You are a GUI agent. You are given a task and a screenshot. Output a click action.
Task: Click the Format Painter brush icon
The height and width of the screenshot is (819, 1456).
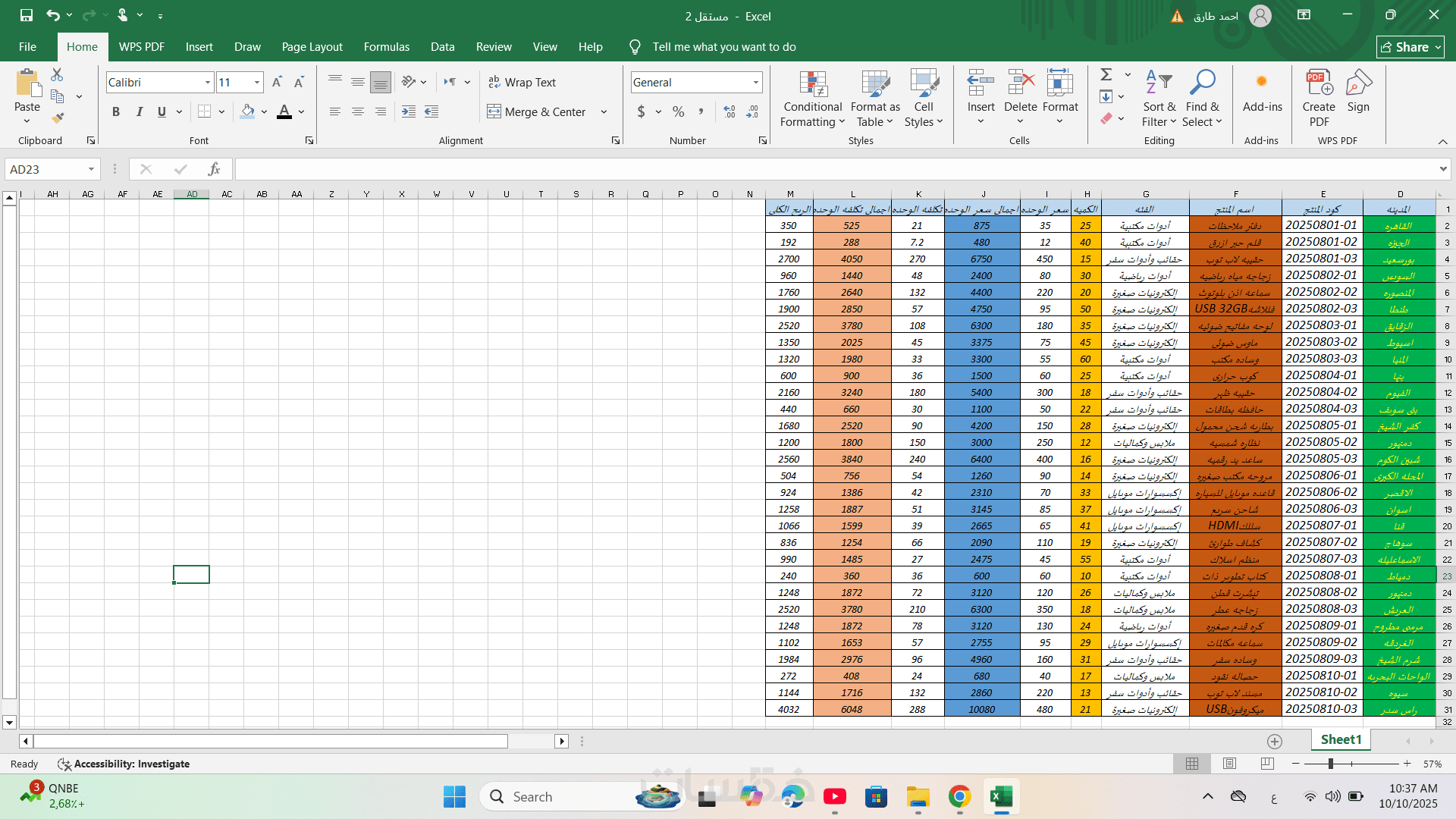(58, 118)
